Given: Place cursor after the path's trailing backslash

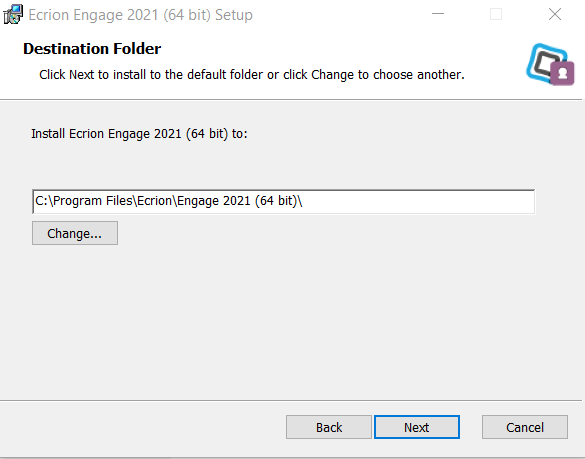Looking at the screenshot, I should [303, 201].
